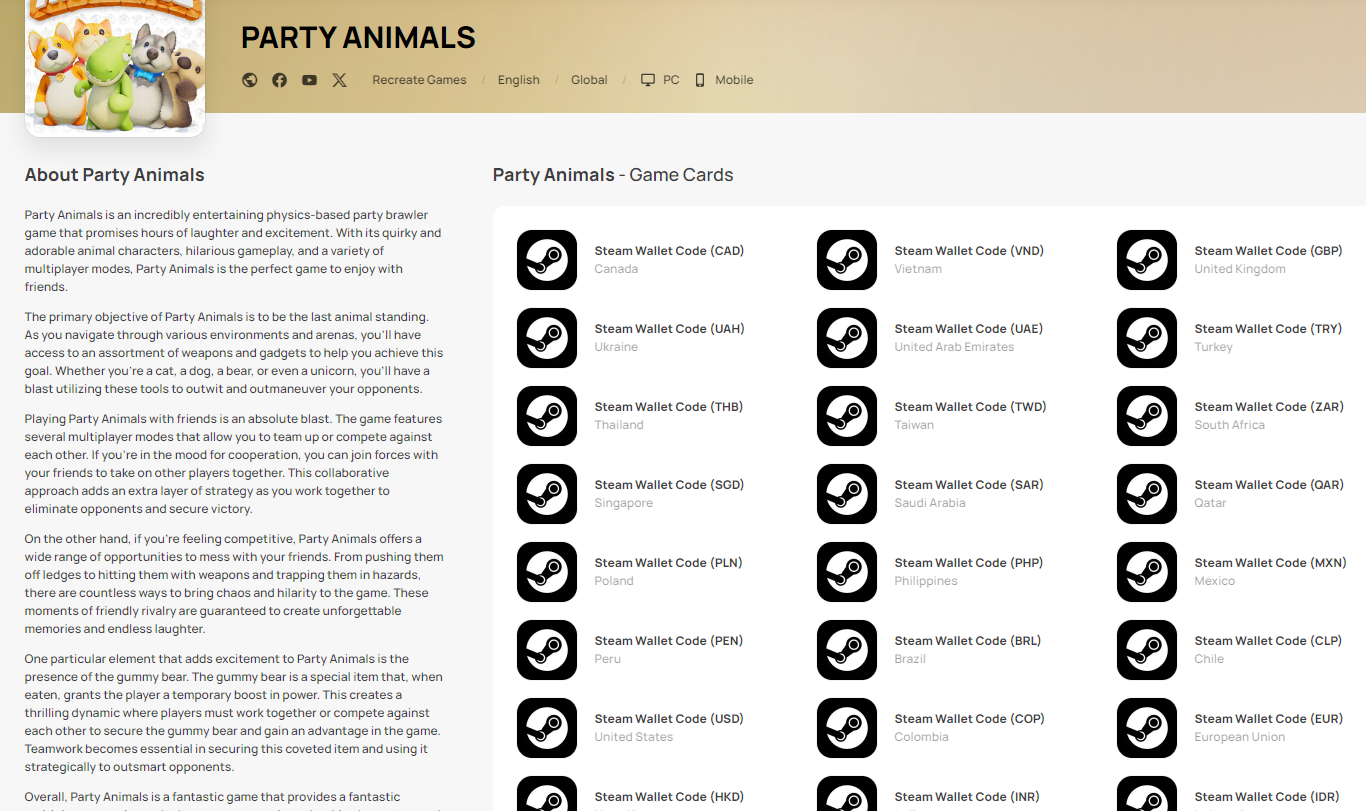Viewport: 1366px width, 811px height.
Task: Click Steam icon for Wallet Code (GBP)
Action: point(1147,260)
